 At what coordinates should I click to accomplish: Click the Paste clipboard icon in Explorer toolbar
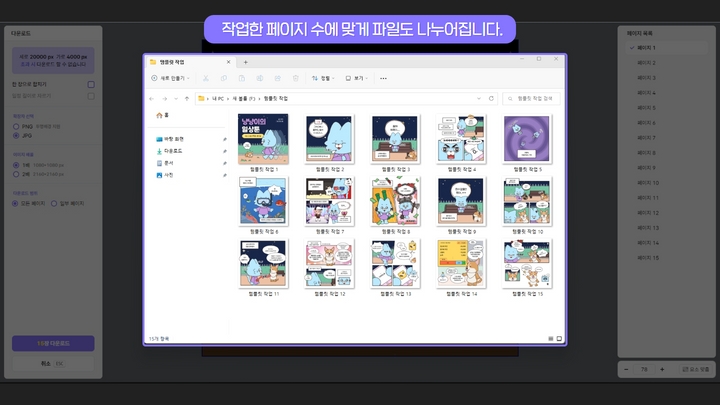(x=242, y=79)
